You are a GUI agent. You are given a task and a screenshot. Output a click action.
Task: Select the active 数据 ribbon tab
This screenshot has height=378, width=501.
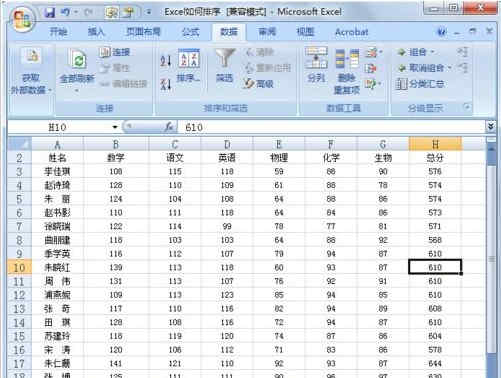pos(229,32)
